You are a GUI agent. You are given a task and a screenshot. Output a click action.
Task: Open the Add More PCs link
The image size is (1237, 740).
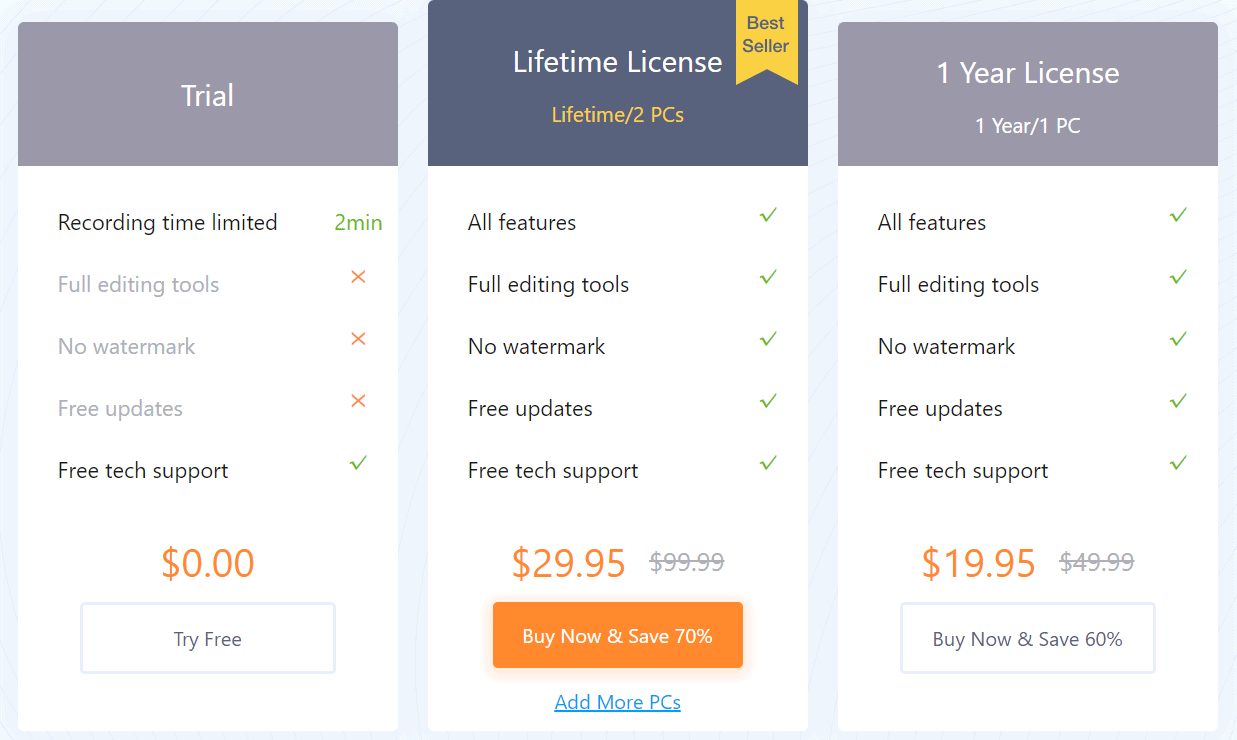pos(617,702)
